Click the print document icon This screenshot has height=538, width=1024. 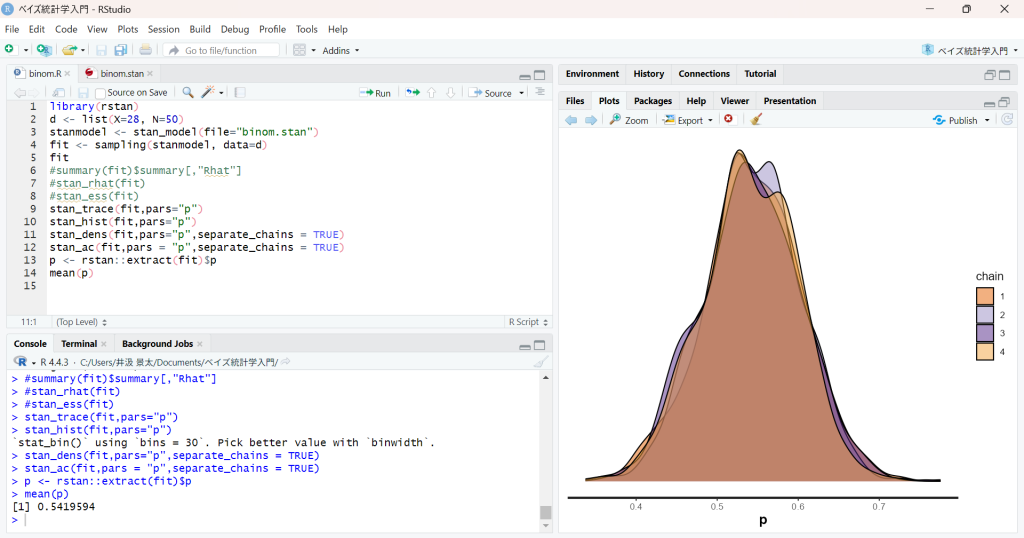146,50
